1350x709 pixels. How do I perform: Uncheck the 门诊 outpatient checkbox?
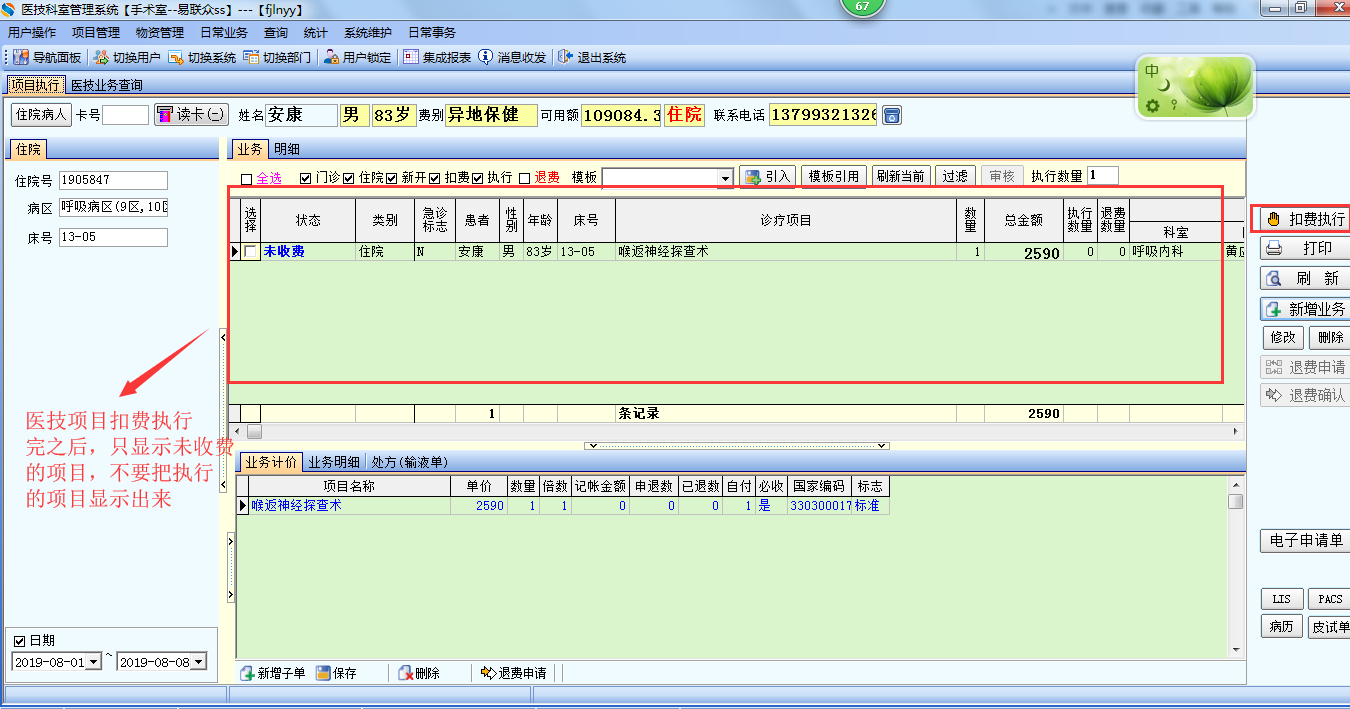point(306,178)
